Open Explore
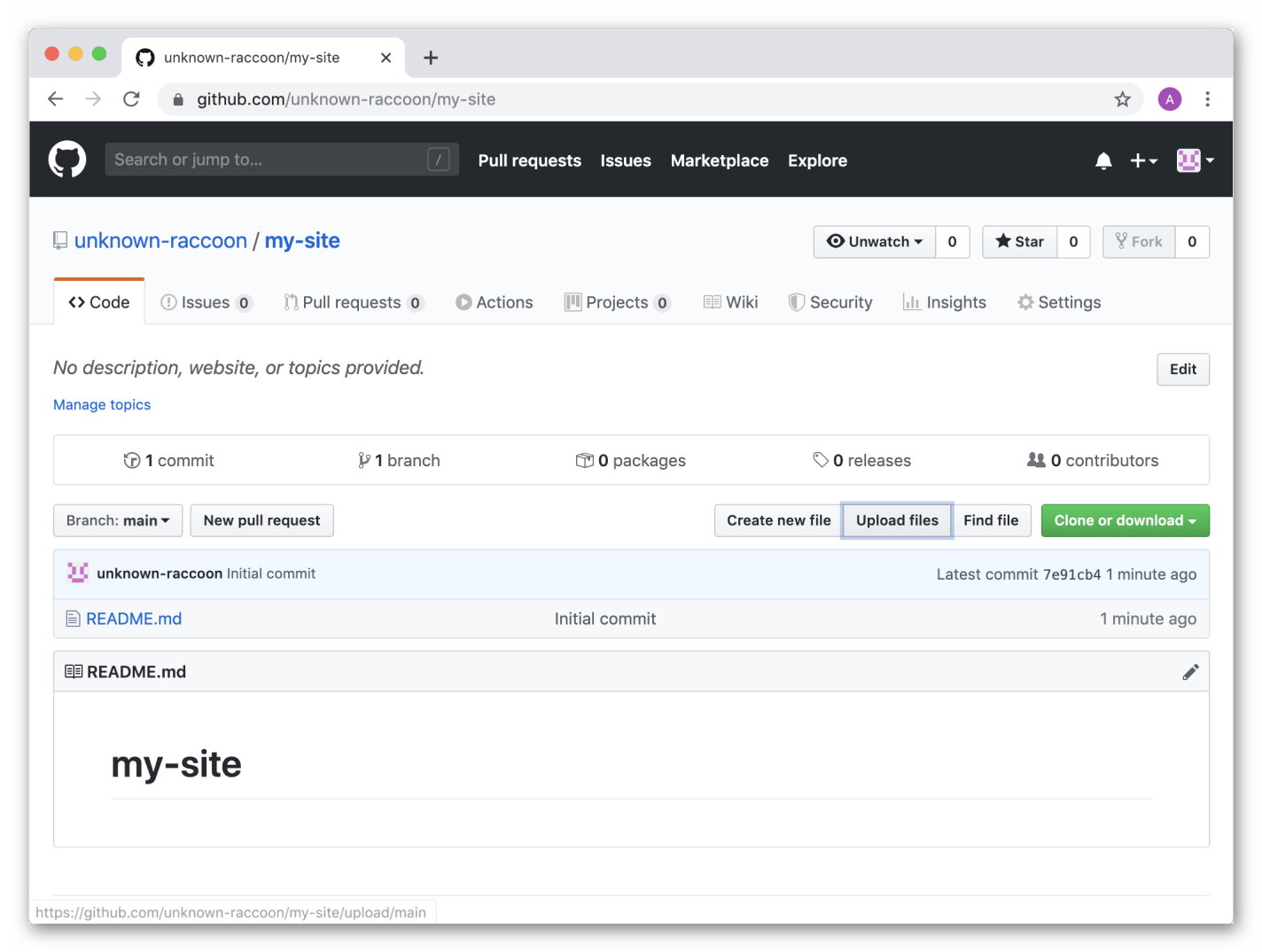1262x952 pixels. tap(817, 160)
